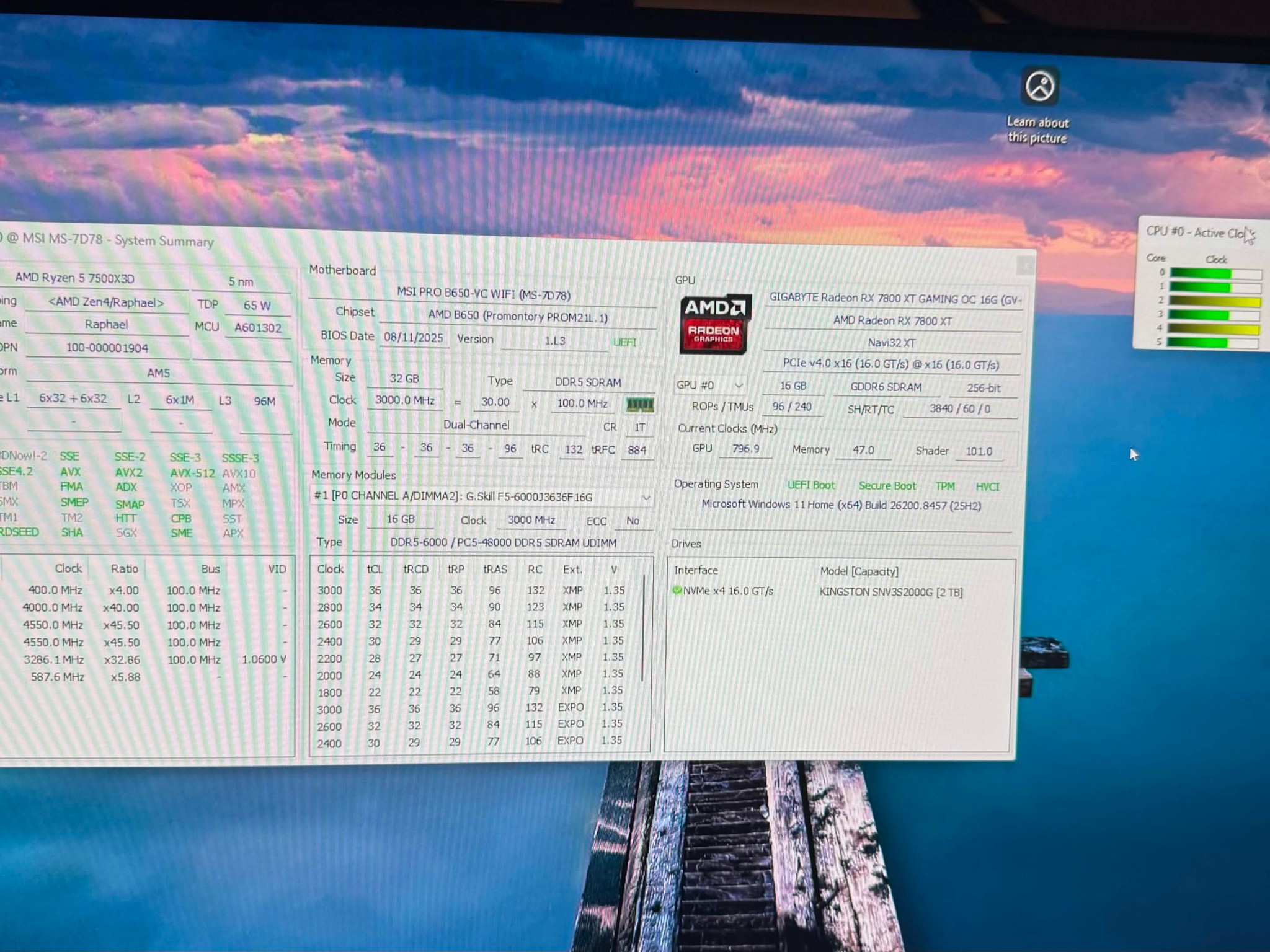
Task: Click the BIOS Date value '08/11/2025'
Action: coord(413,338)
